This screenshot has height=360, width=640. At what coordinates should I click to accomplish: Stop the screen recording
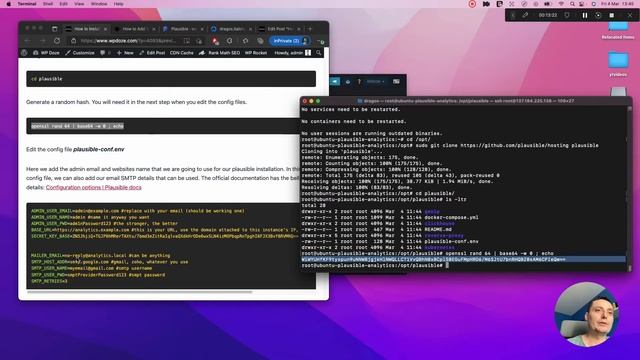click(x=611, y=15)
